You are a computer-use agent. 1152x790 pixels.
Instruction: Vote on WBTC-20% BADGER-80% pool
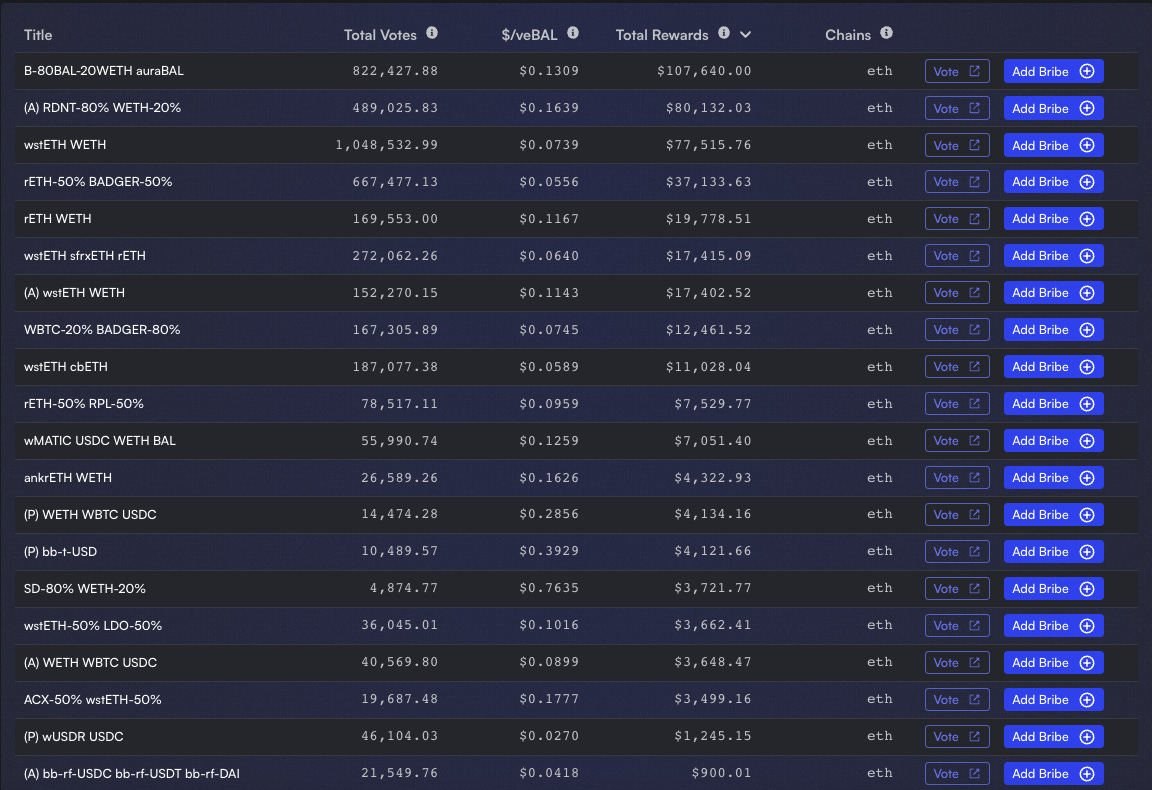(x=957, y=330)
